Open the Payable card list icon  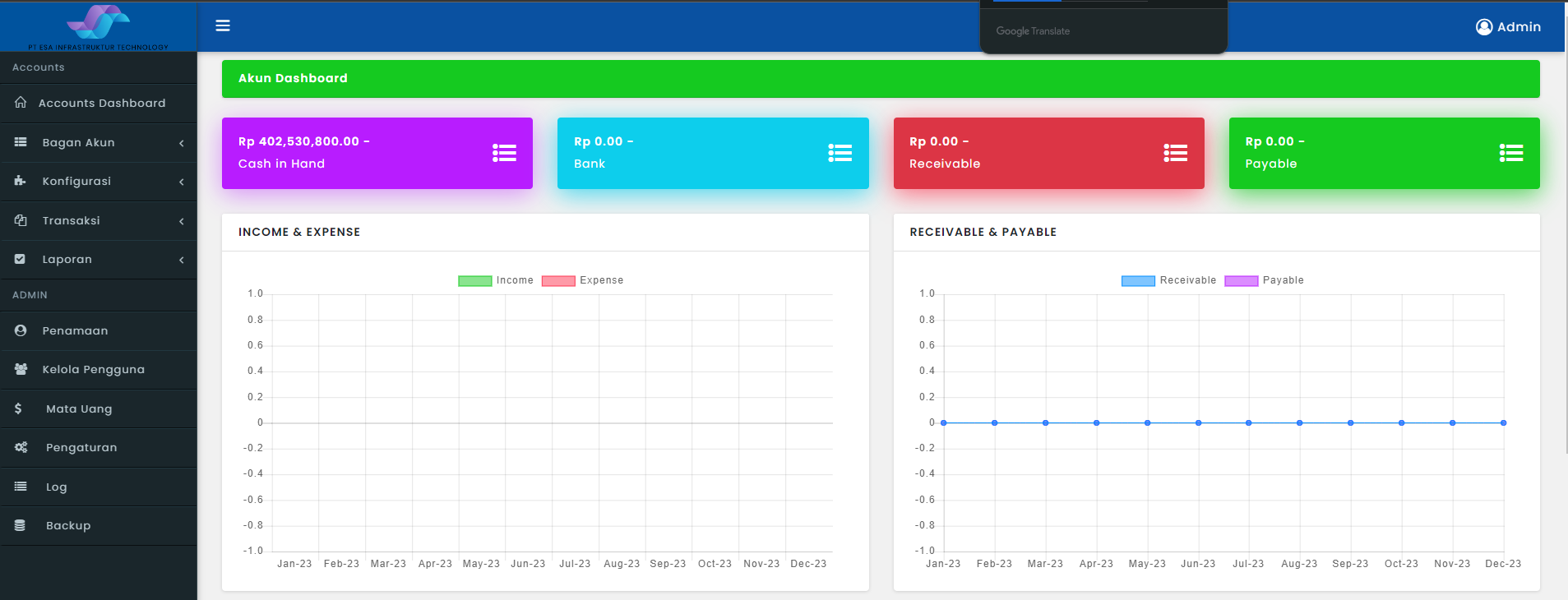point(1510,153)
